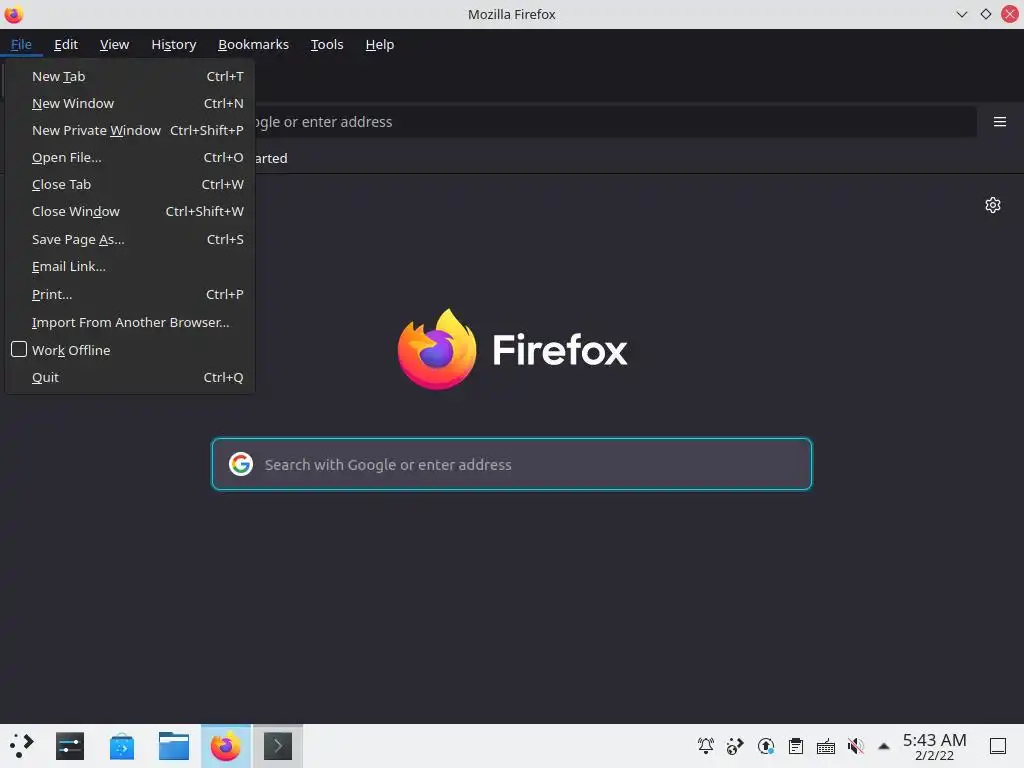Open the Discover software center from the taskbar
Image resolution: width=1024 pixels, height=768 pixels.
(x=122, y=746)
